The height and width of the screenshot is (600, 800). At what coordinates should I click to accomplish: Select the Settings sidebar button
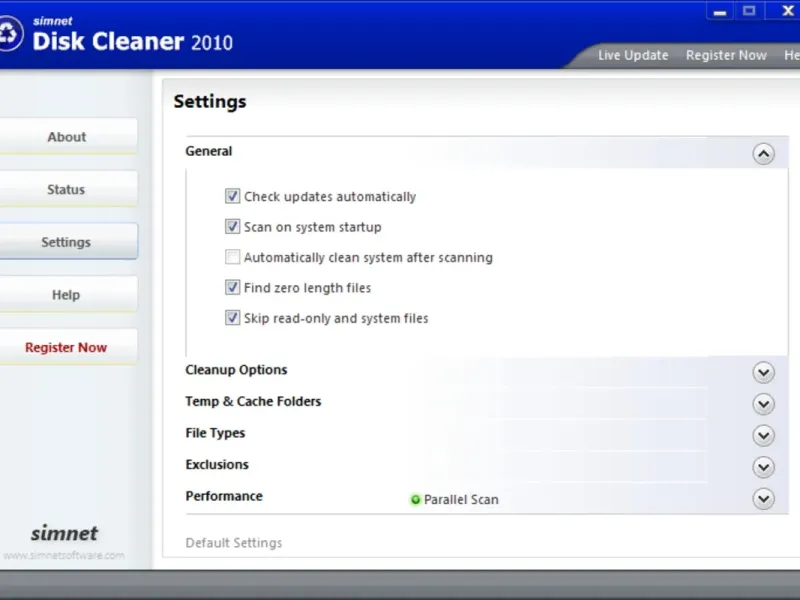point(67,242)
